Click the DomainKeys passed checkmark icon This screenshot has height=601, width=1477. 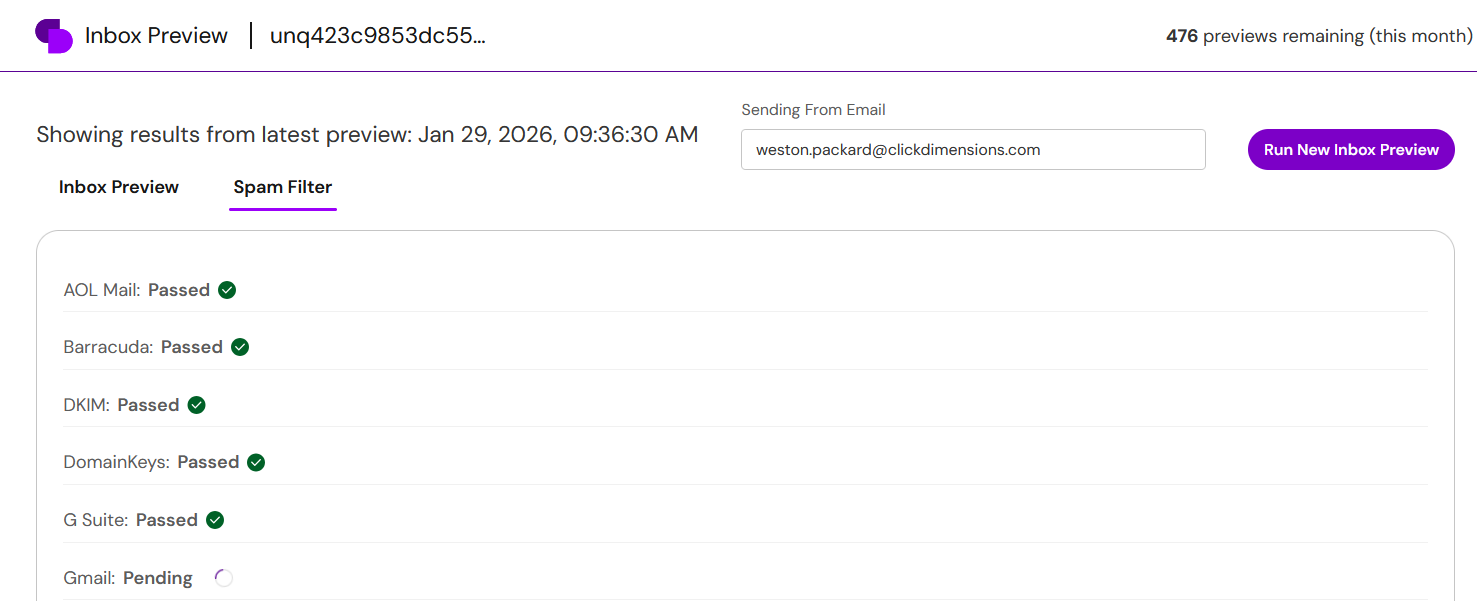coord(256,462)
